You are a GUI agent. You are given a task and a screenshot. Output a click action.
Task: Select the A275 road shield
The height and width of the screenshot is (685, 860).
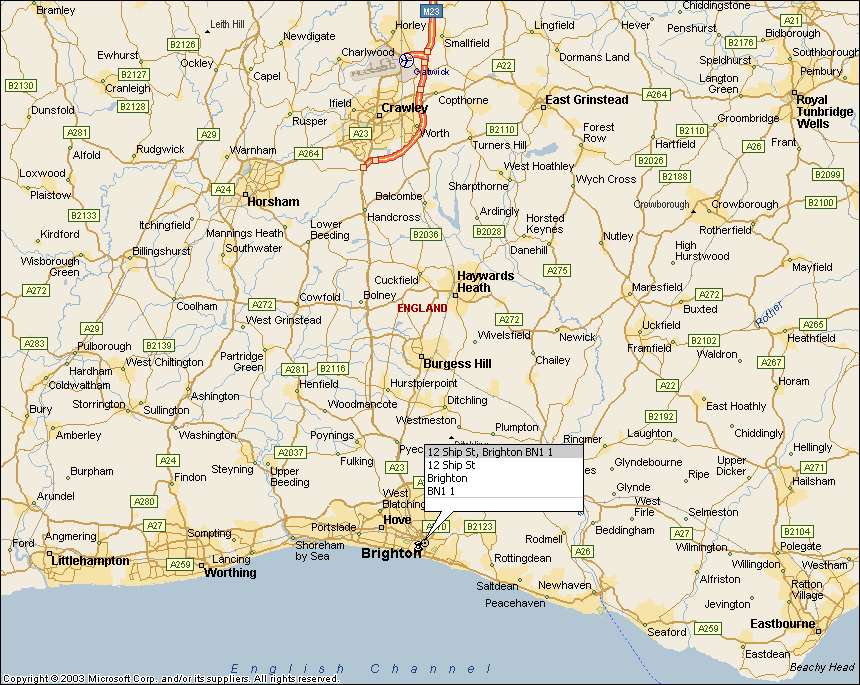point(556,271)
